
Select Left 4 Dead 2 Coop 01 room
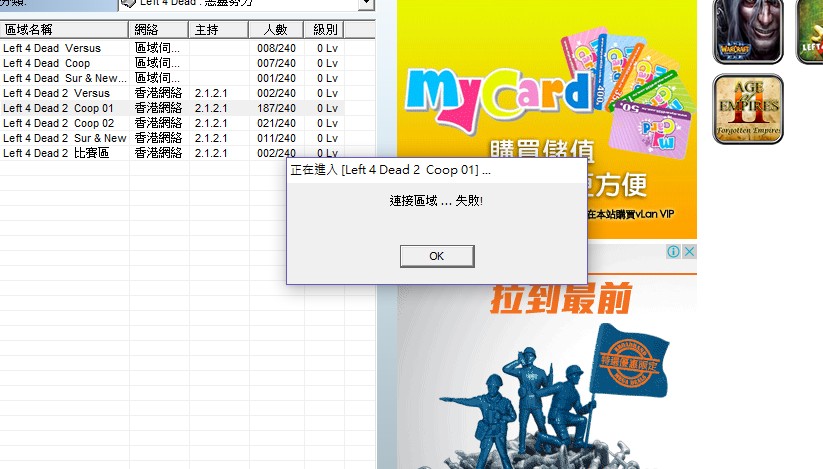[x=172, y=109]
